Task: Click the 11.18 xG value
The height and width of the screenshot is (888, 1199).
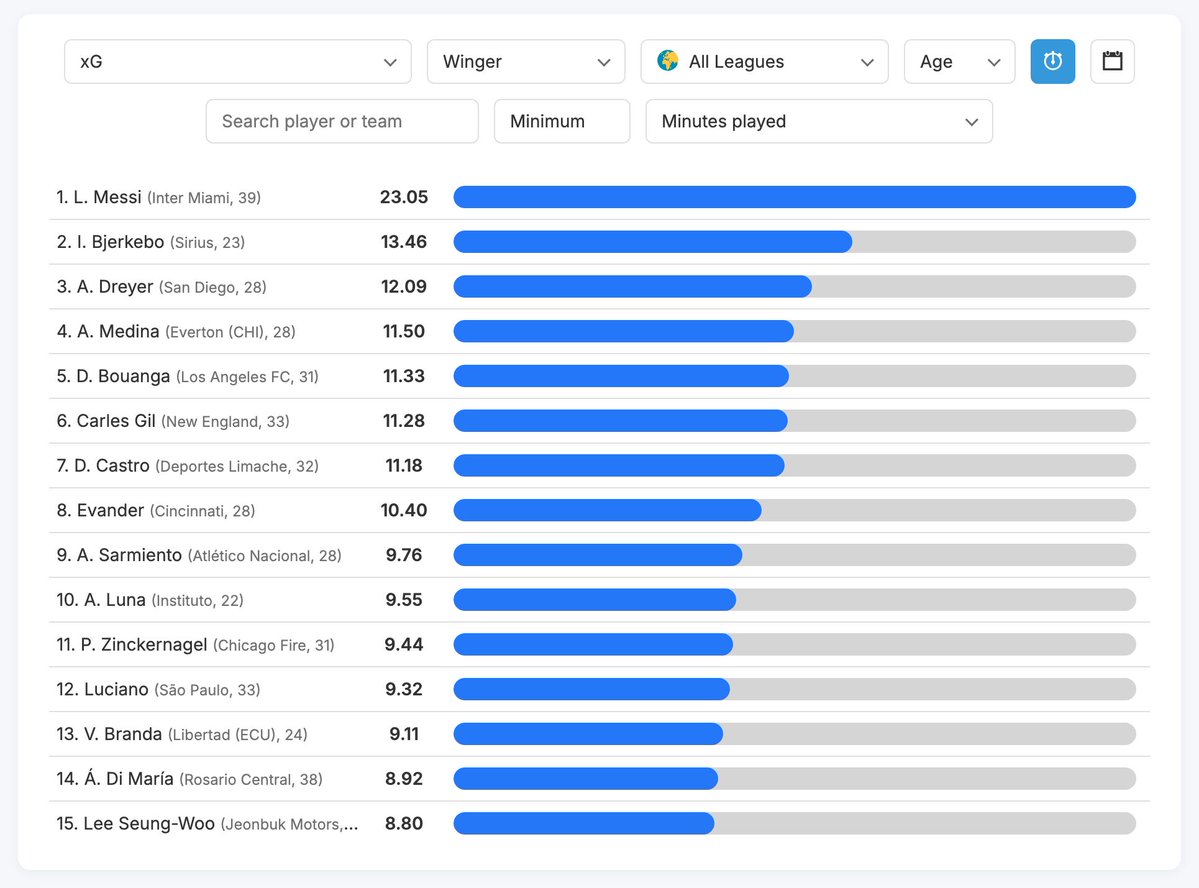Action: click(404, 466)
